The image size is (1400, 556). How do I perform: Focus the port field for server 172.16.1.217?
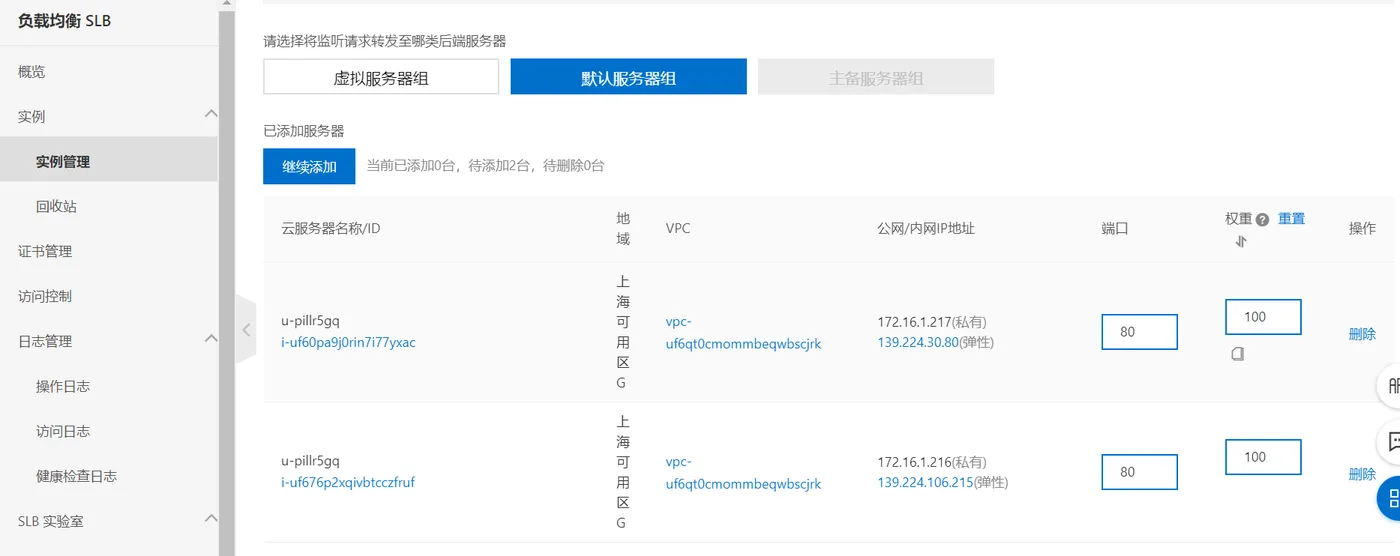(1139, 332)
